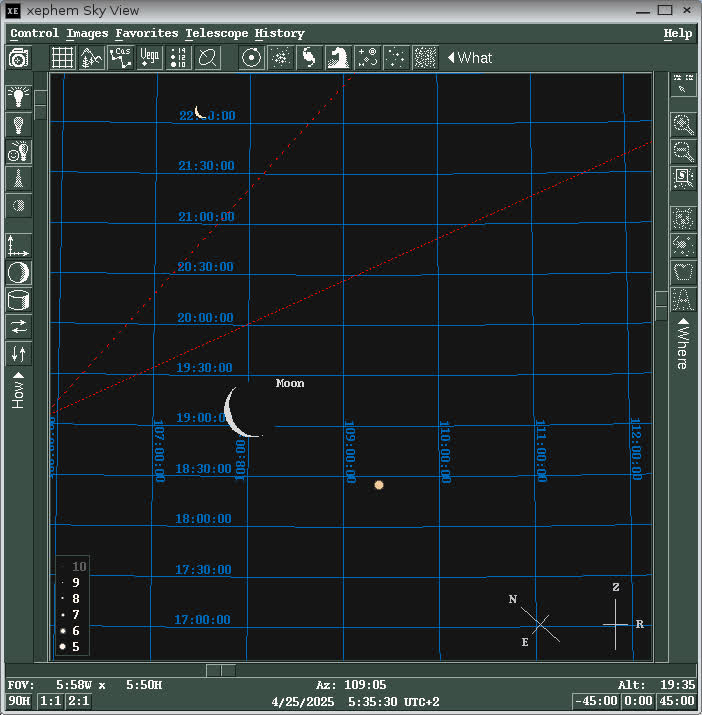Image resolution: width=702 pixels, height=715 pixels.
Task: Open the Favorites menu
Action: click(x=146, y=33)
